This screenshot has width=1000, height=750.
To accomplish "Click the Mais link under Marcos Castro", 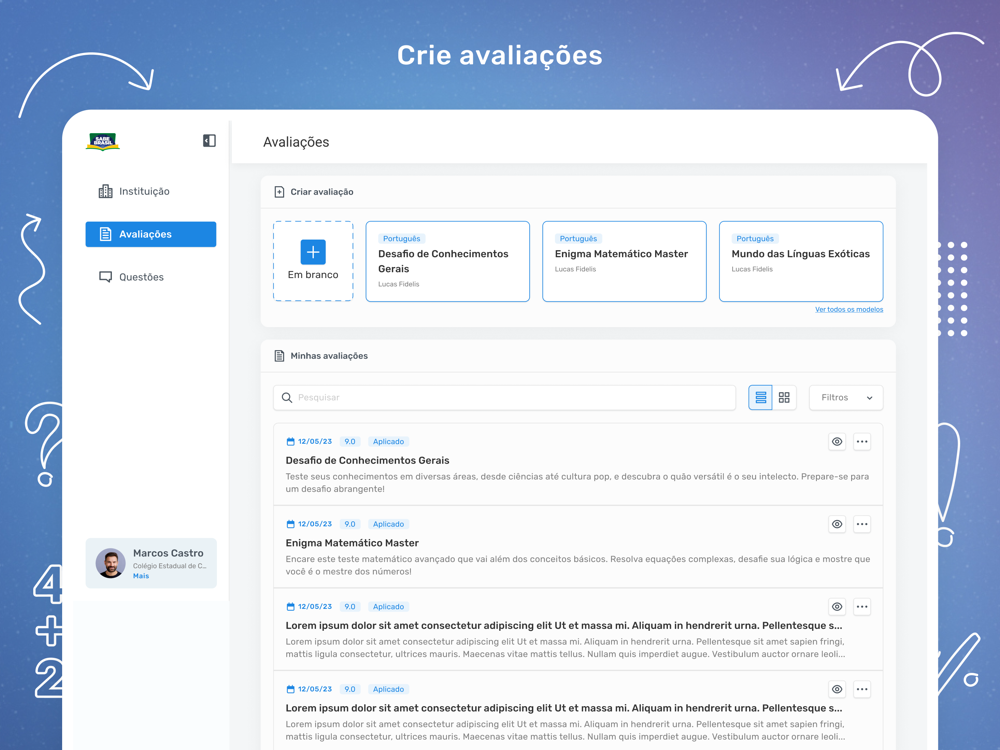I will tap(141, 576).
